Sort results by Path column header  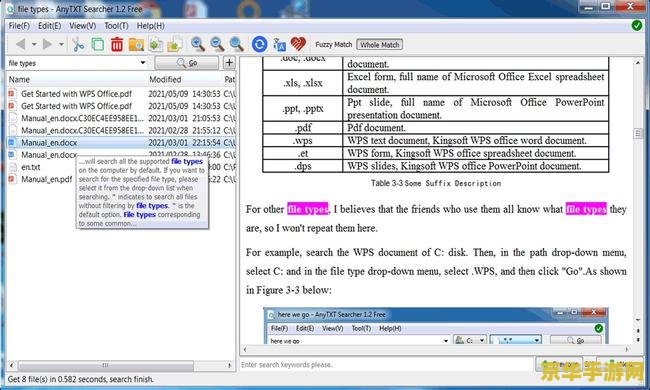(x=229, y=79)
